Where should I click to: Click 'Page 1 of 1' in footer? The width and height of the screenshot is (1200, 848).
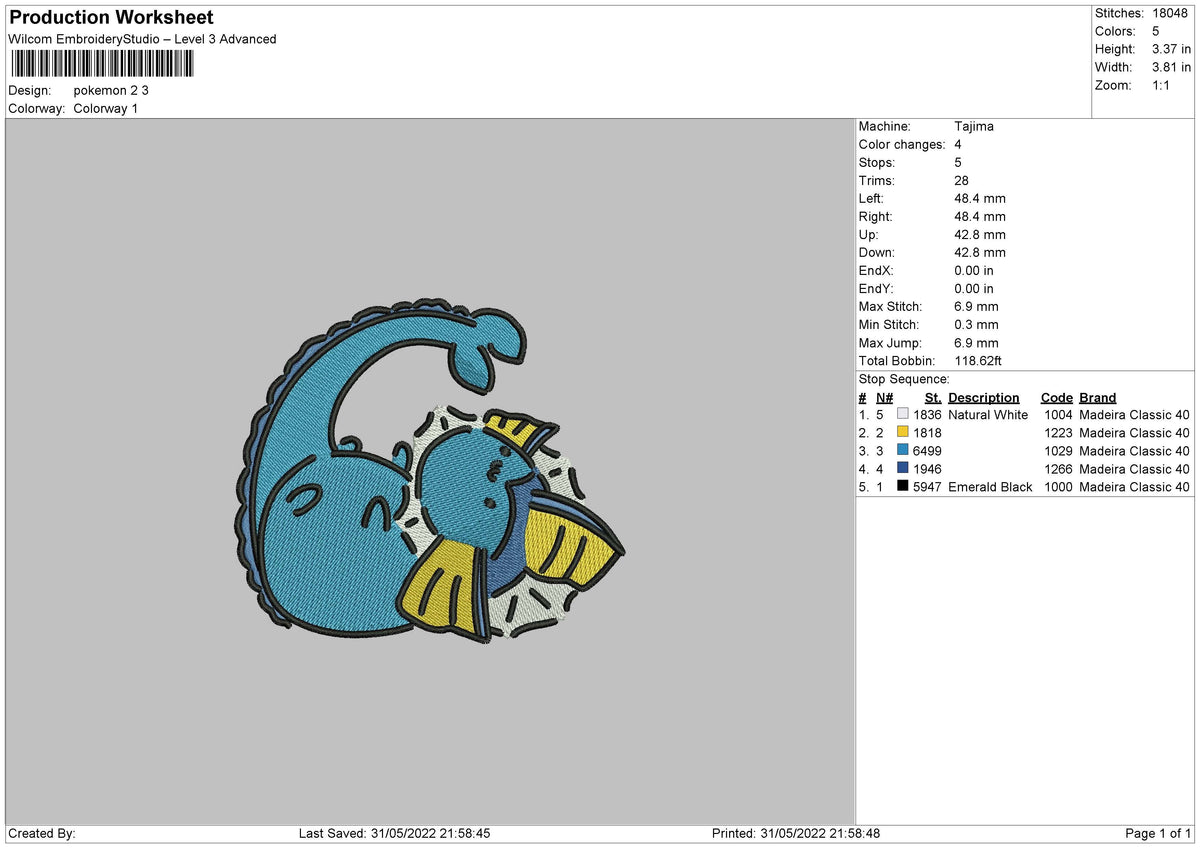[1158, 834]
